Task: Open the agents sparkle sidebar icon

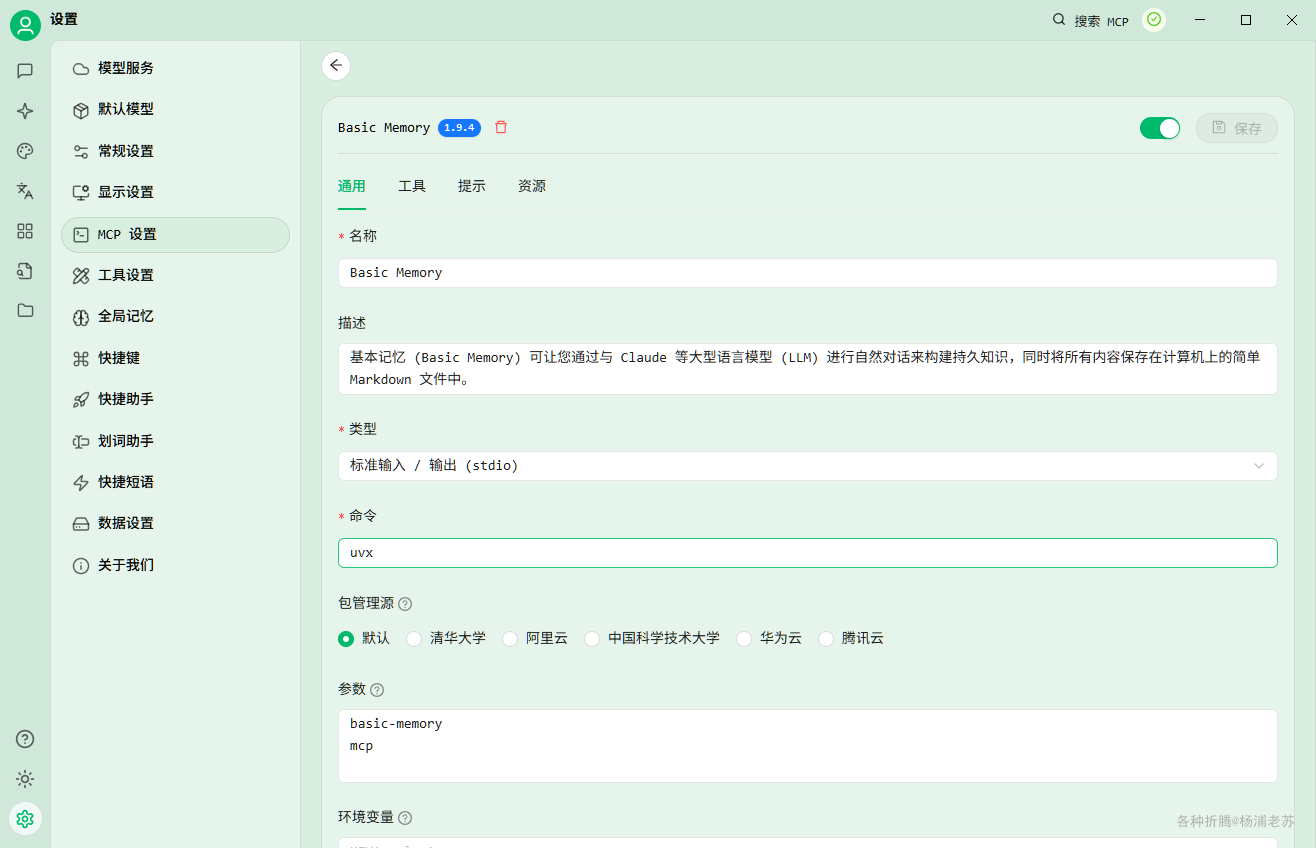Action: pos(25,111)
